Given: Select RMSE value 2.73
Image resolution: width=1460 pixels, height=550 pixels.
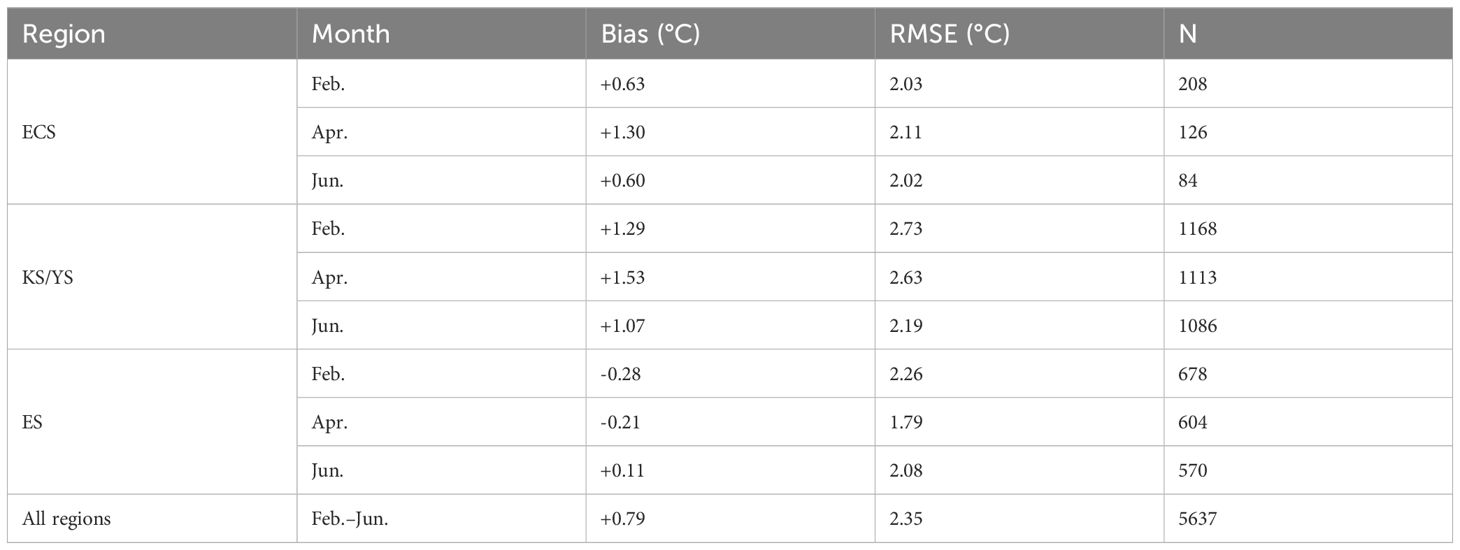Looking at the screenshot, I should 906,229.
